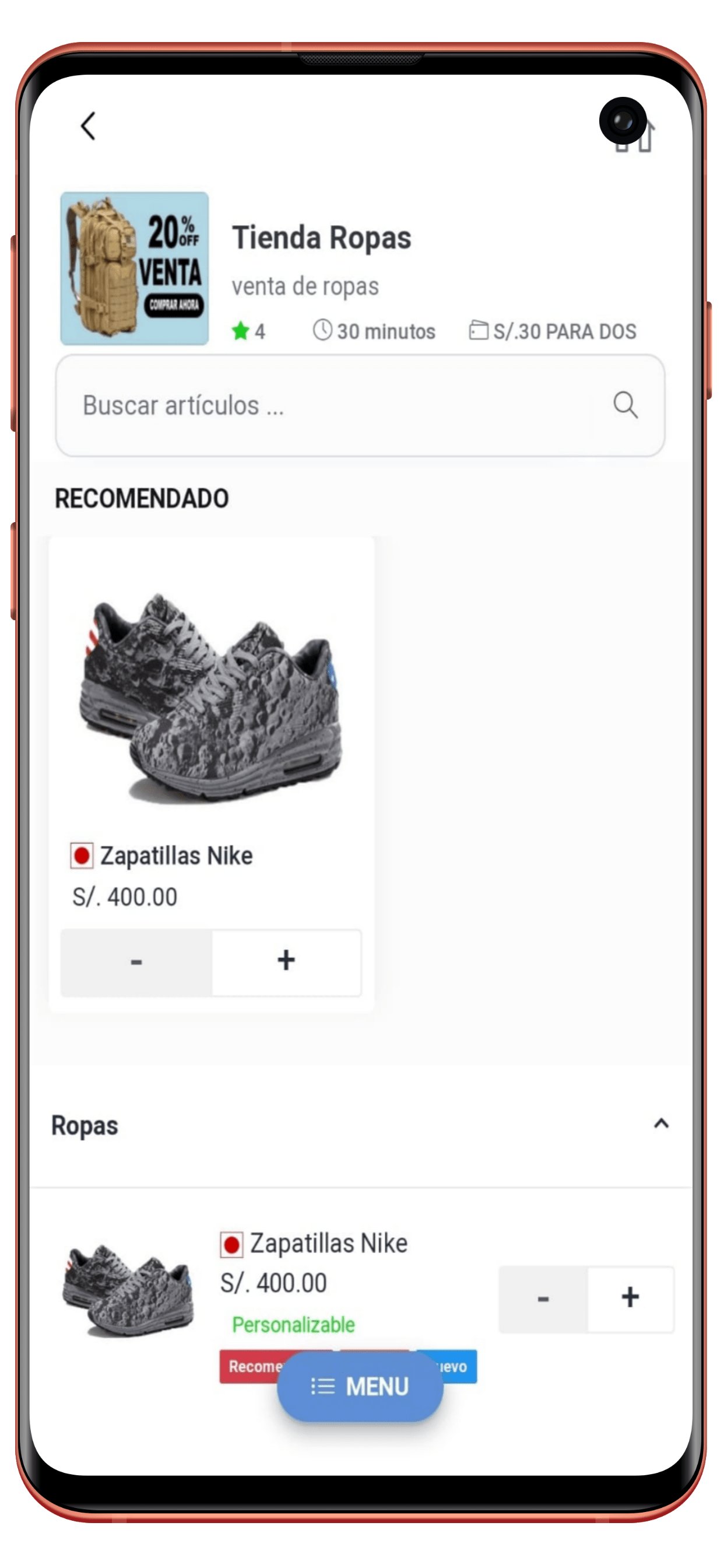Screen dimensions: 724x1568
Task: Tap the green star rating icon
Action: pos(240,331)
